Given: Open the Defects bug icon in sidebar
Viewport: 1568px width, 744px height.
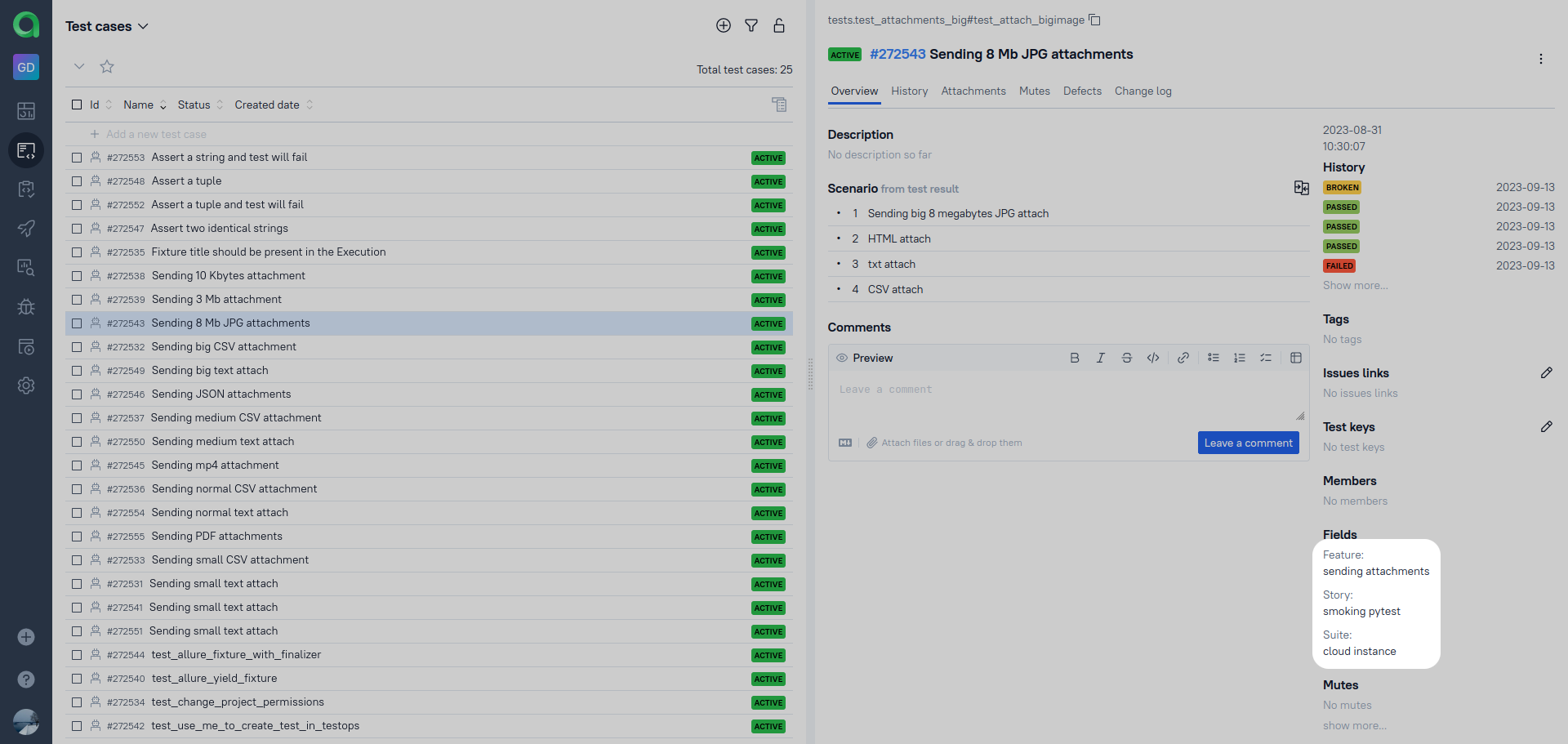Looking at the screenshot, I should point(26,307).
